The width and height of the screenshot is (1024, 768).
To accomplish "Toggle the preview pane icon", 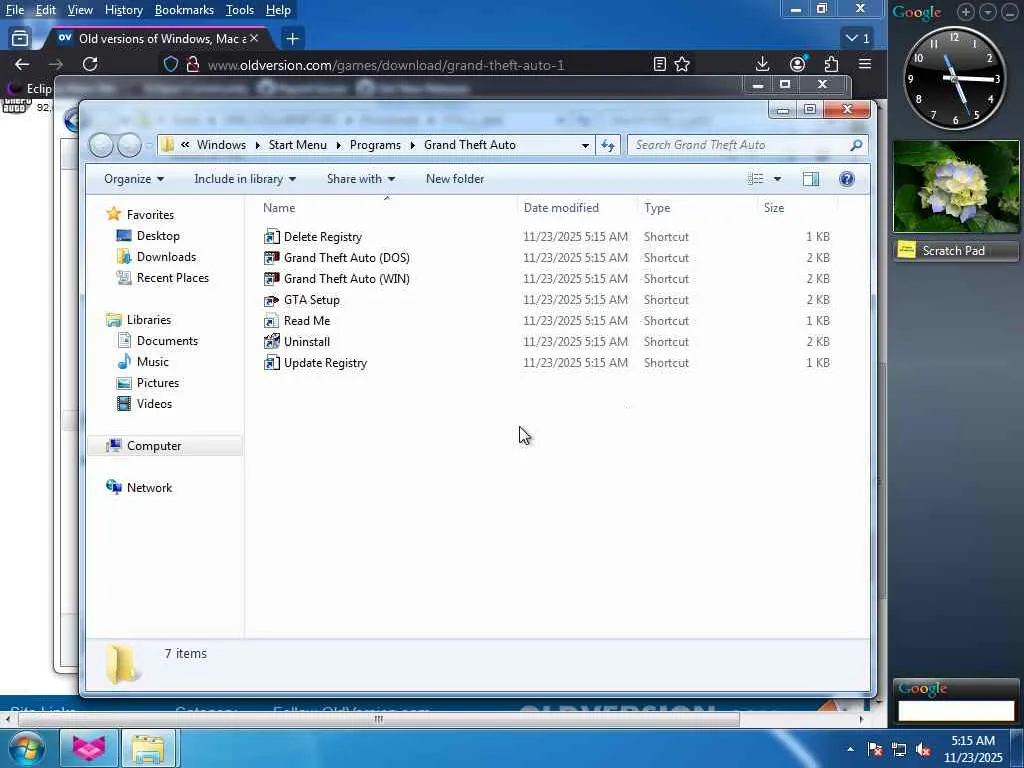I will 810,179.
